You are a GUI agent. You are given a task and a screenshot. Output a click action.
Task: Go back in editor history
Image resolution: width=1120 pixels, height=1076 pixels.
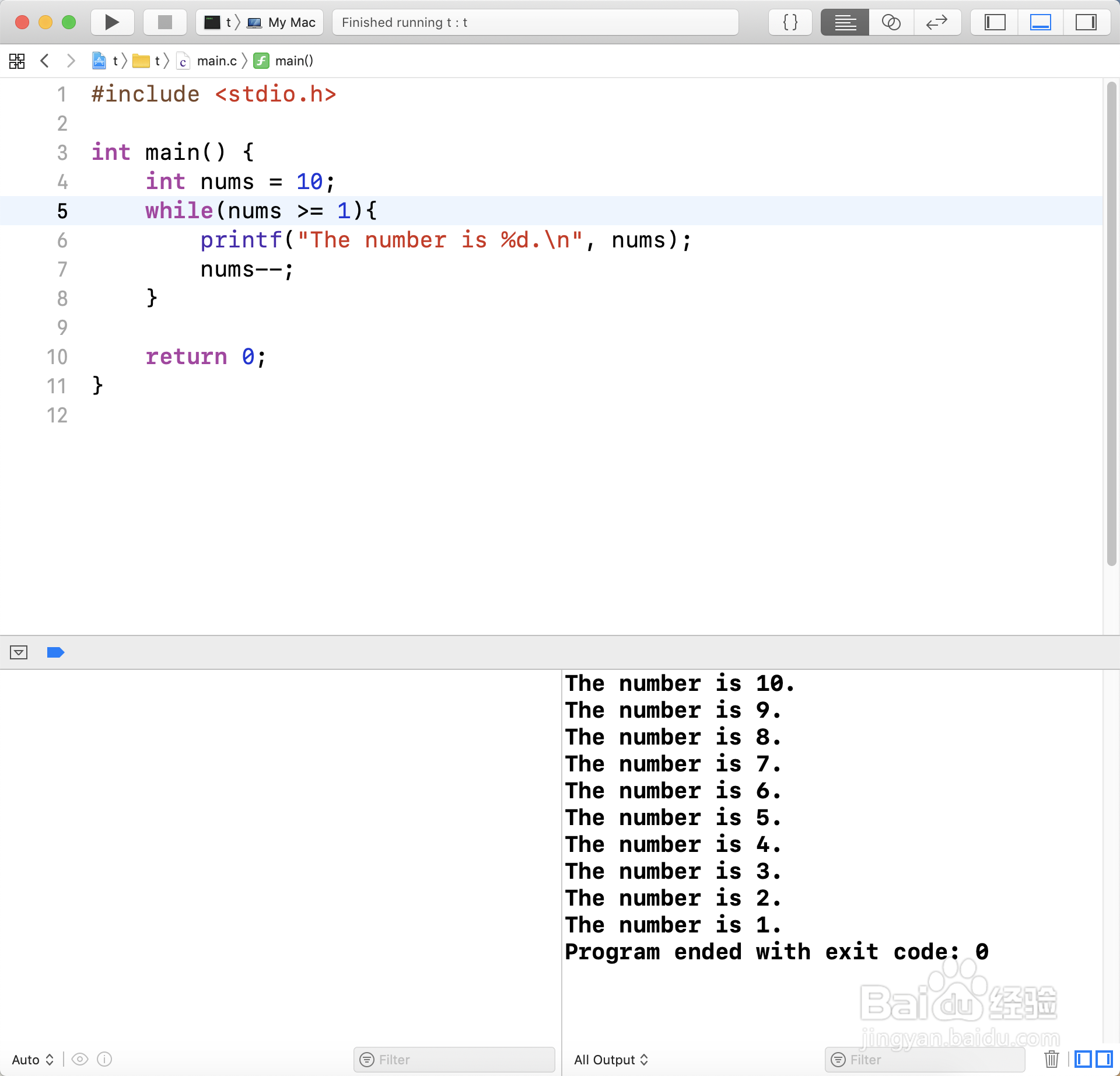pos(45,61)
